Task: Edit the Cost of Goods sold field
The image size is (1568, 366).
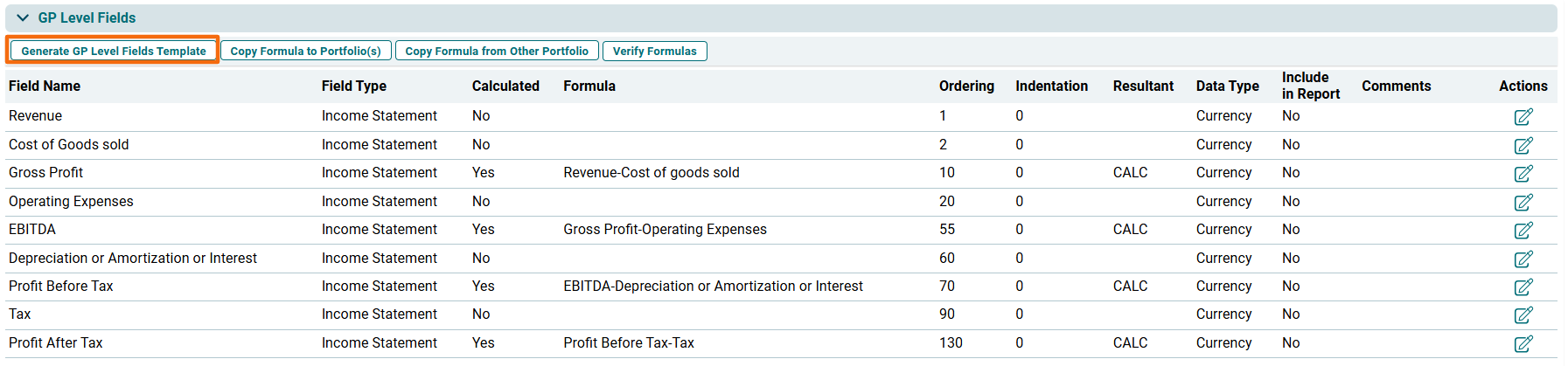Action: click(1523, 145)
